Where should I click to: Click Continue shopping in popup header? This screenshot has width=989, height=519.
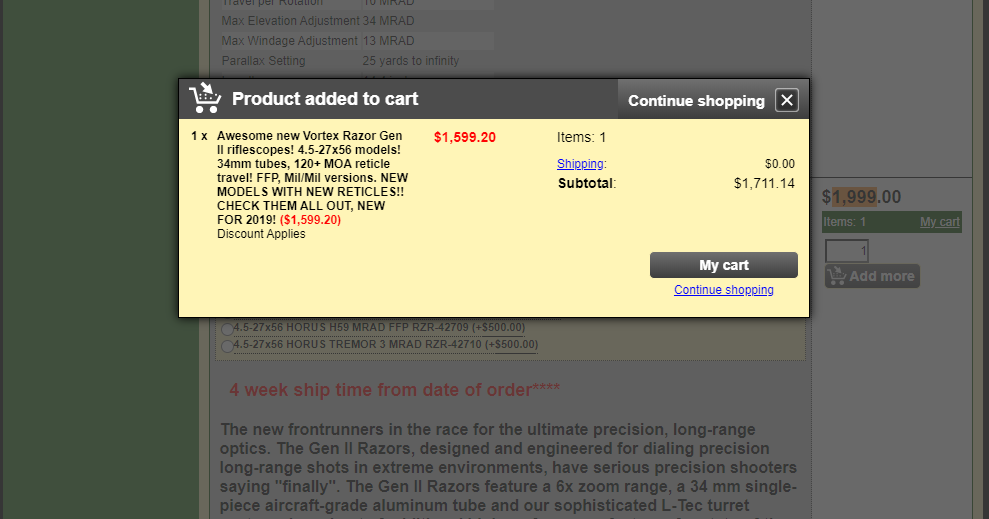(x=696, y=101)
